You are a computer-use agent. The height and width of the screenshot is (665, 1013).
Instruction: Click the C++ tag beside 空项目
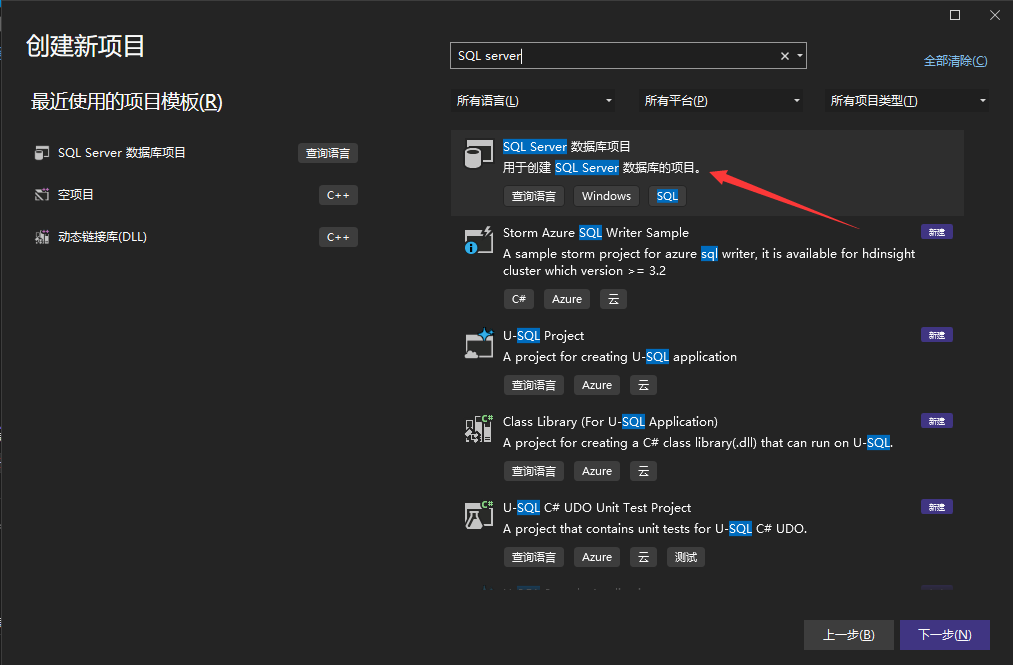(x=338, y=195)
